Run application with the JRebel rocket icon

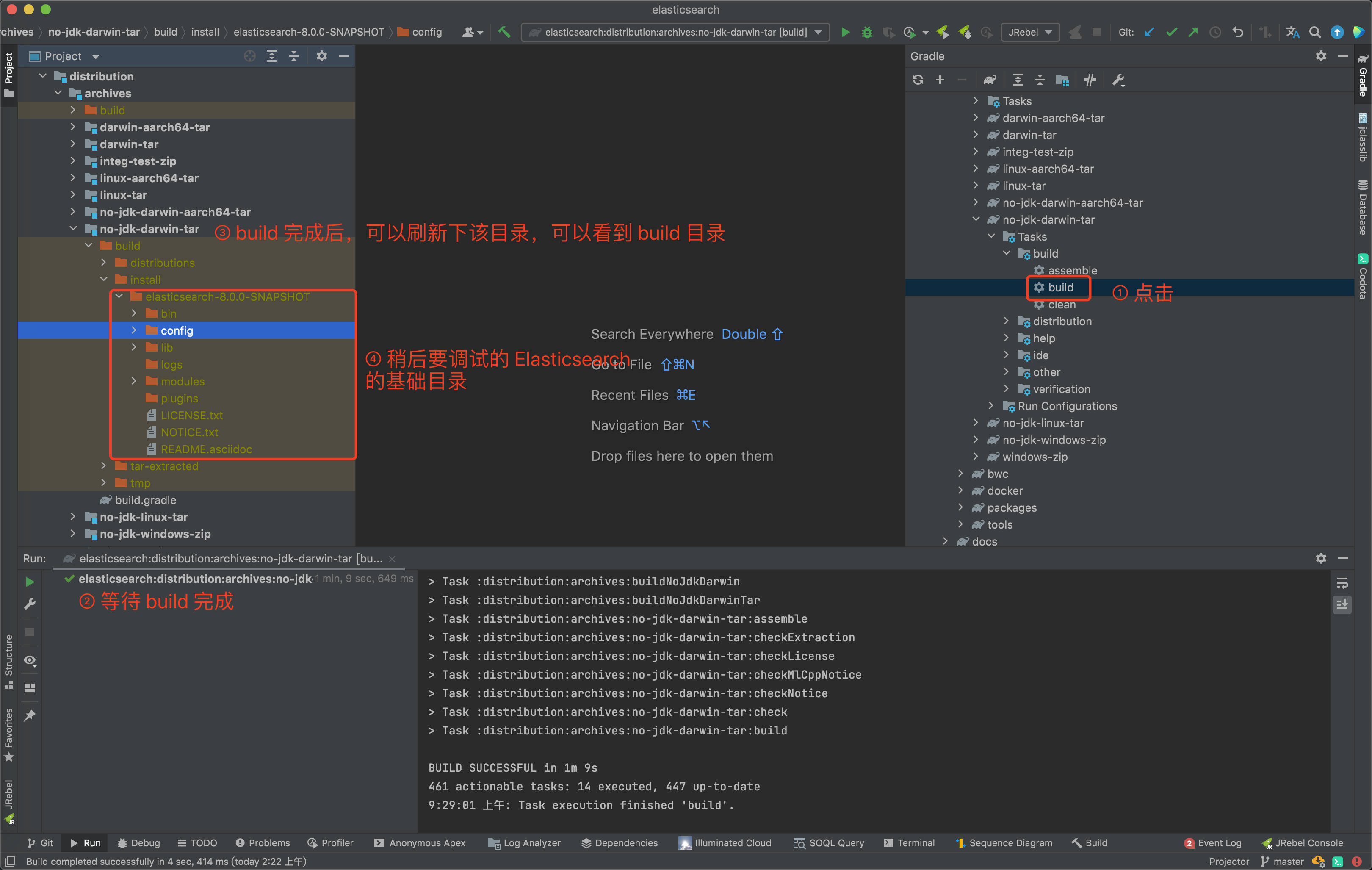pos(942,33)
